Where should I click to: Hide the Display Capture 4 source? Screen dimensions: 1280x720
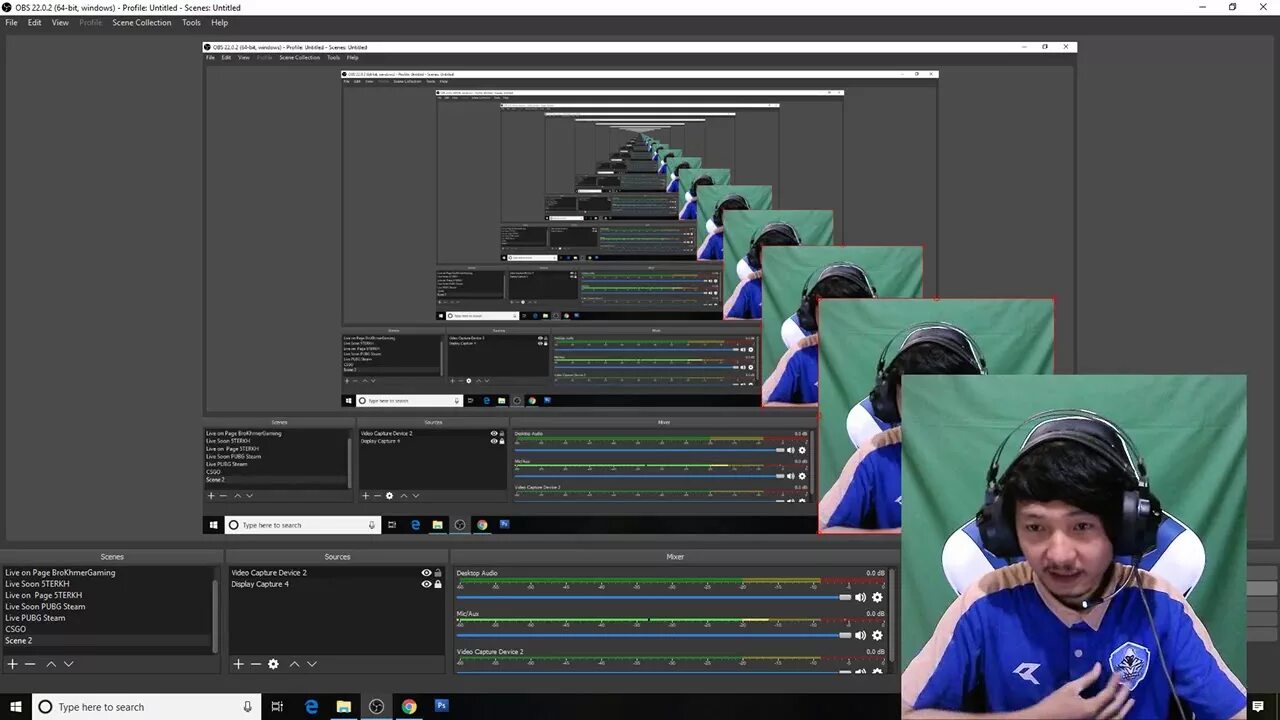426,584
